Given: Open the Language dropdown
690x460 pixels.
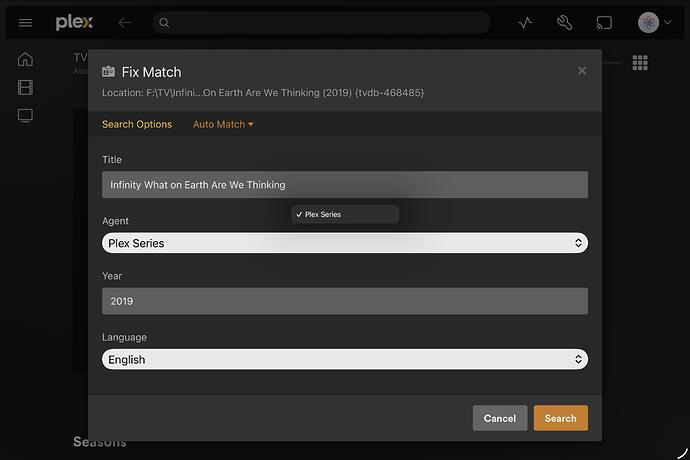Looking at the screenshot, I should [x=345, y=359].
